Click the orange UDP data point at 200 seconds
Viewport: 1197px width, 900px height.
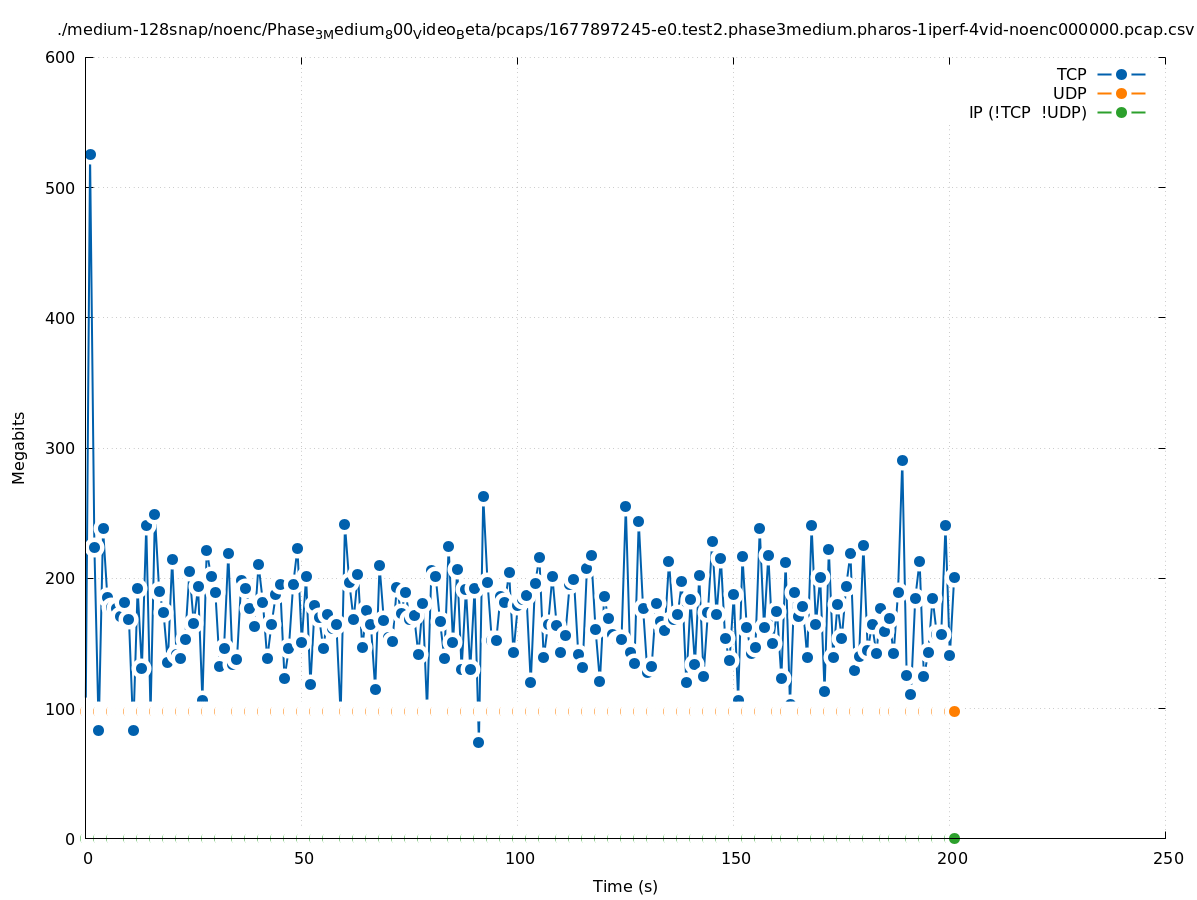click(x=954, y=711)
